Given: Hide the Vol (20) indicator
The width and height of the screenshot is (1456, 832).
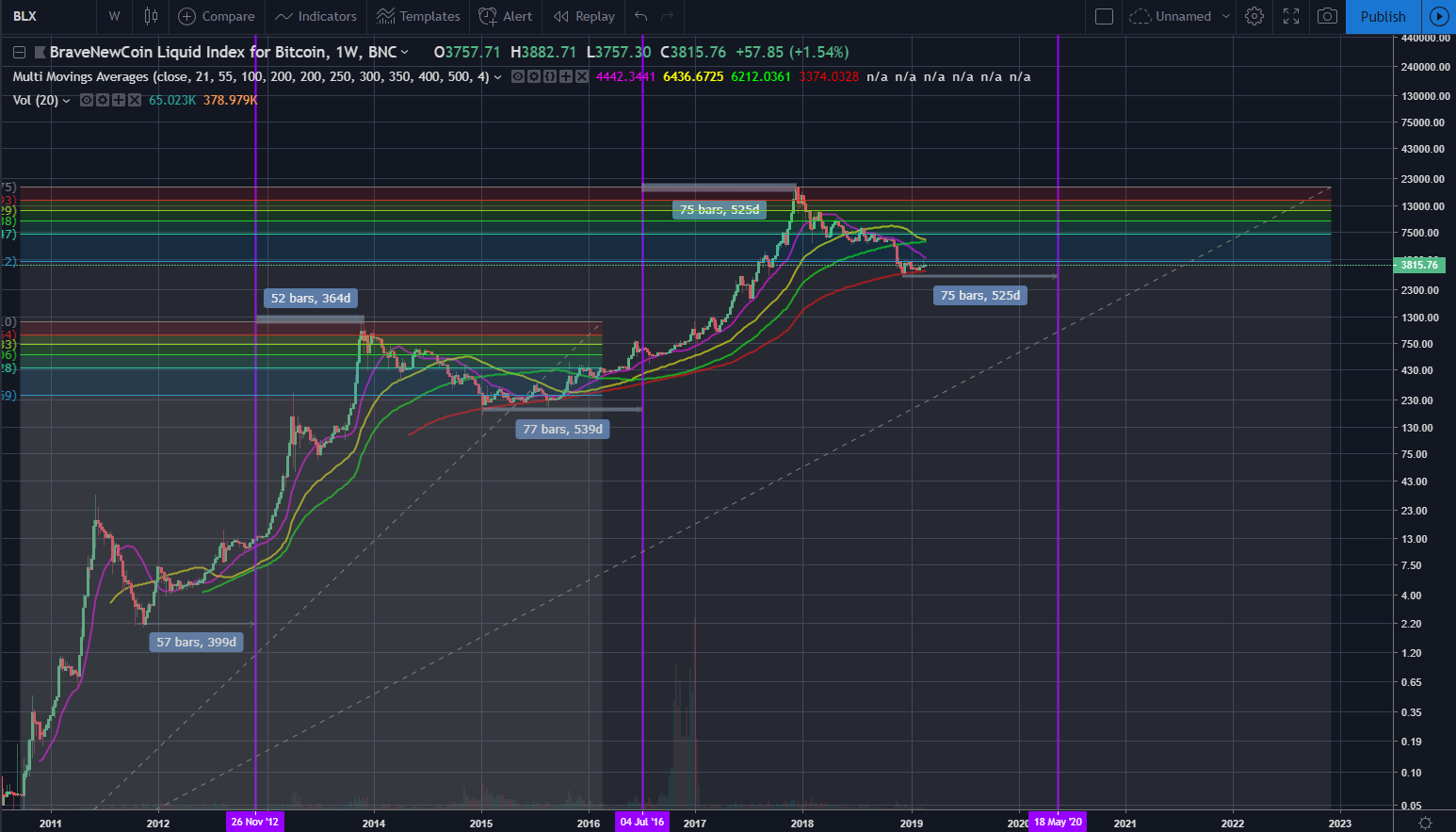Looking at the screenshot, I should click(86, 100).
